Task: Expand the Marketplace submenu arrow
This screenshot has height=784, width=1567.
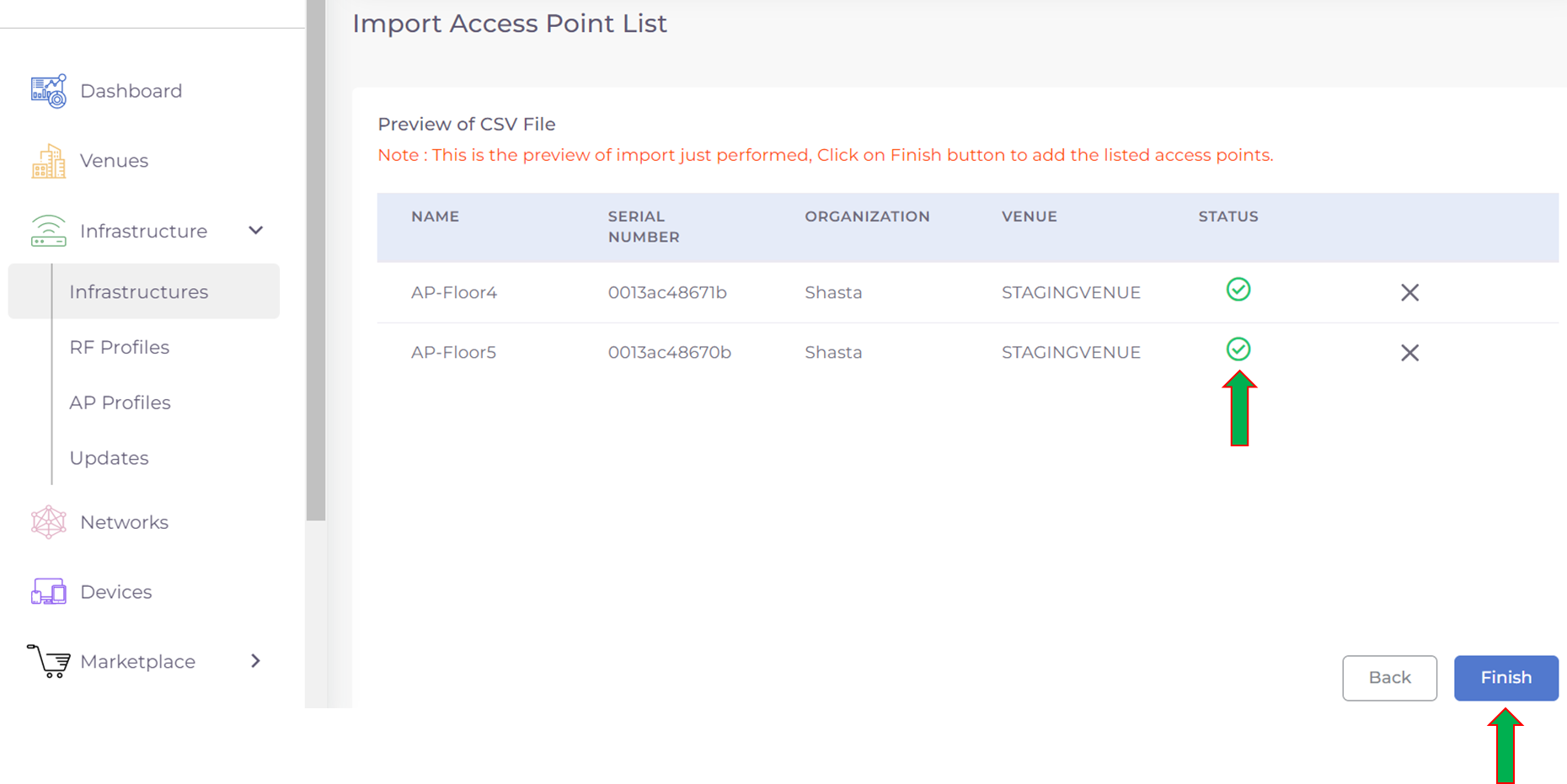Action: 255,661
